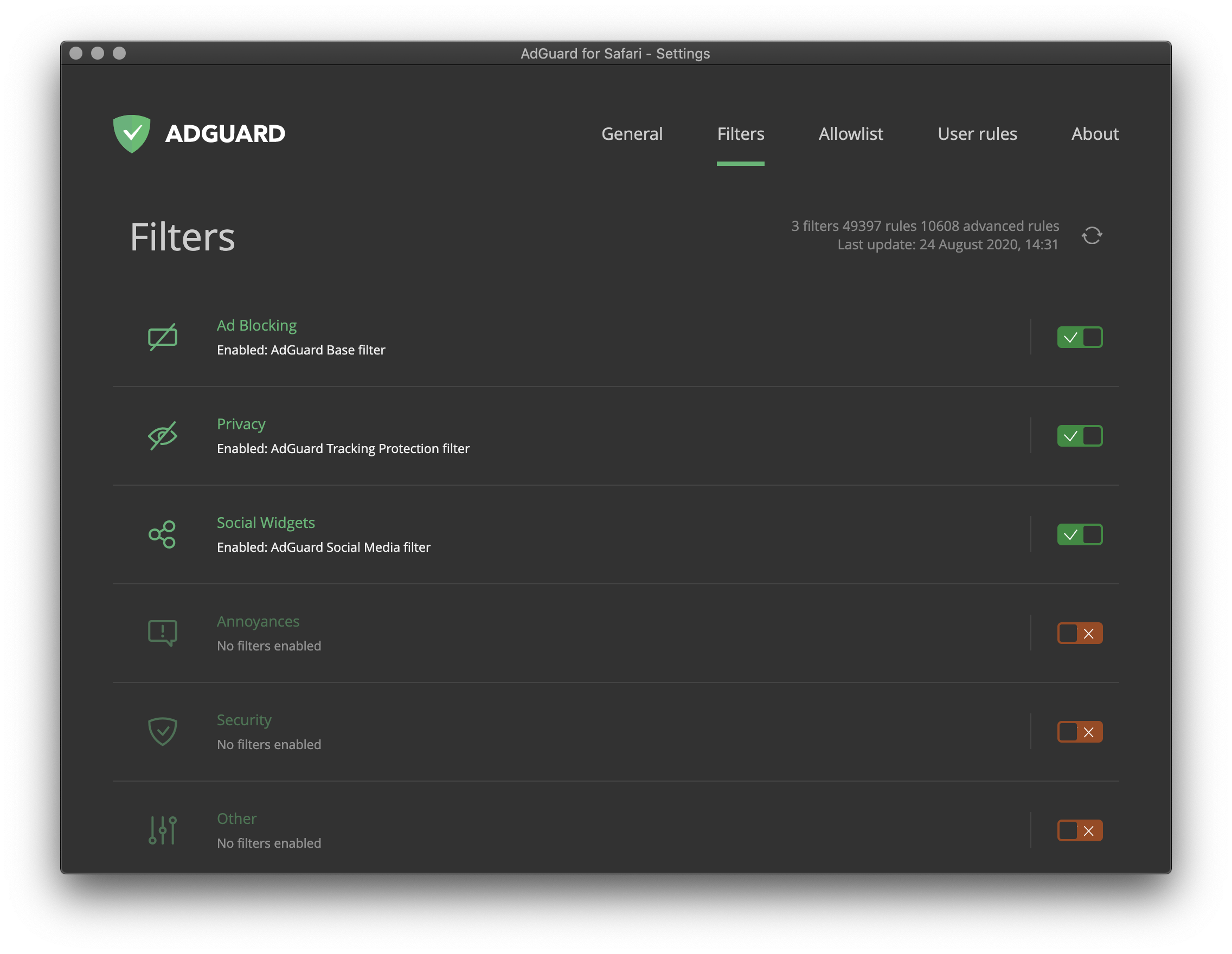
Task: Open the Other category link
Action: click(x=237, y=818)
